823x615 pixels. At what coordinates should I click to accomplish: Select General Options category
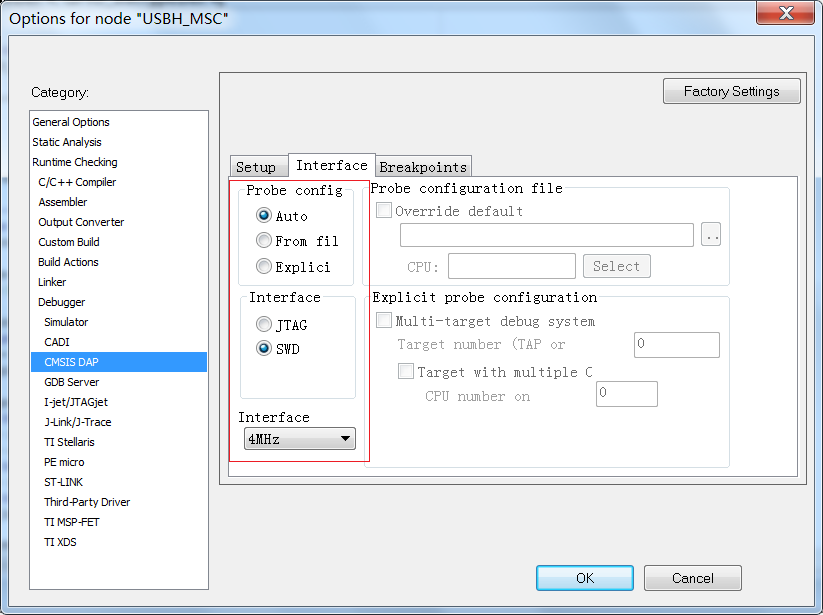click(x=71, y=122)
